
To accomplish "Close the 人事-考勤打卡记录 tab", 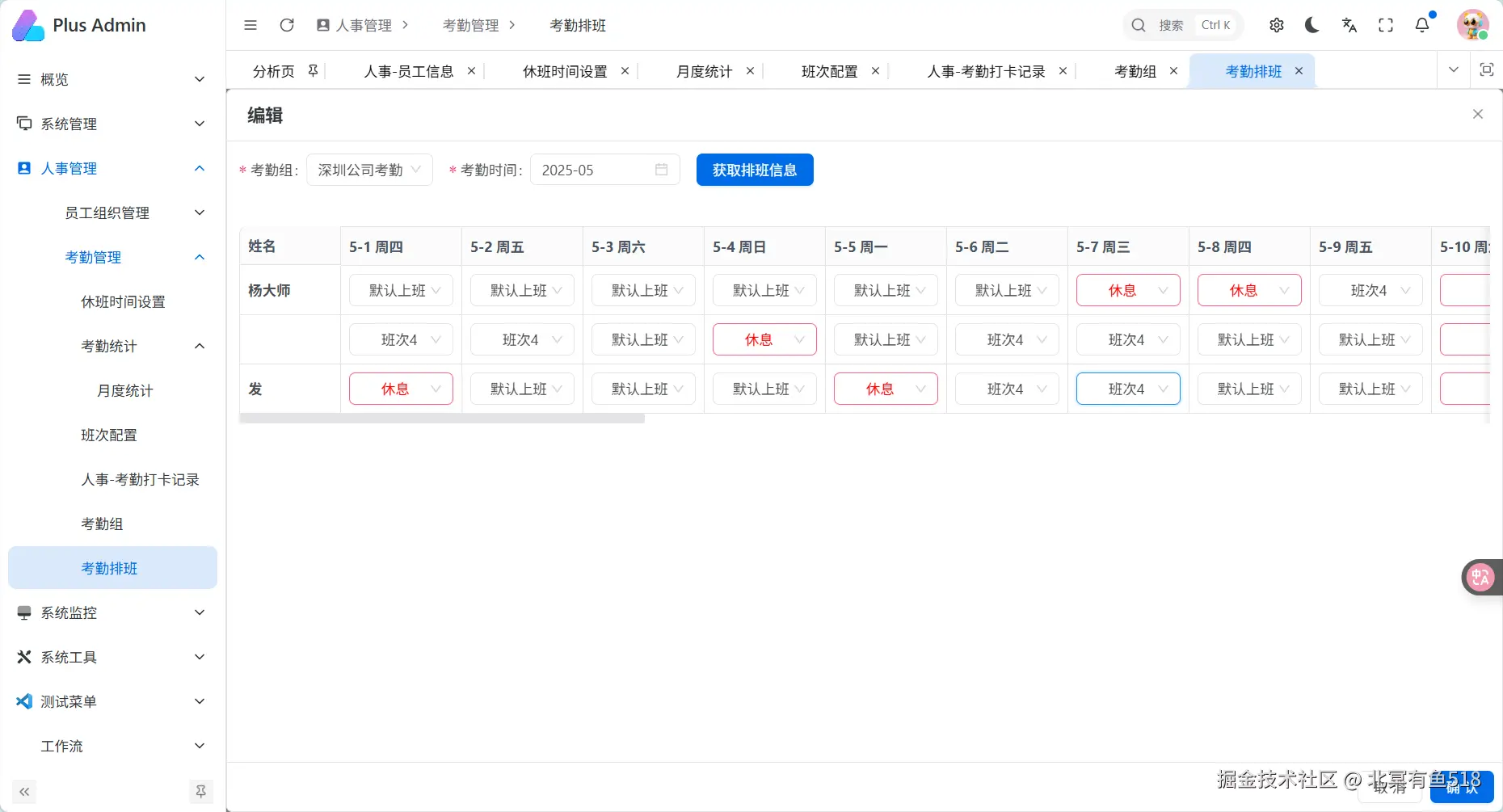I will (1063, 71).
